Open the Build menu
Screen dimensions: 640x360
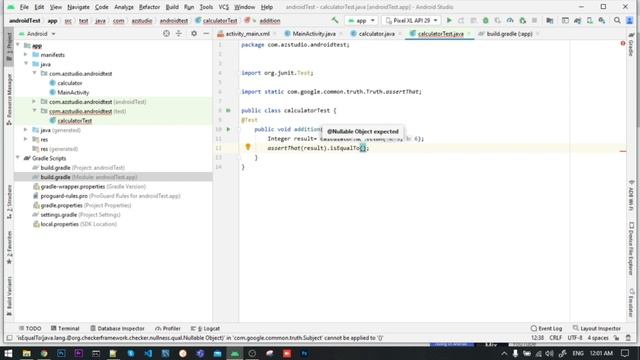point(172,7)
